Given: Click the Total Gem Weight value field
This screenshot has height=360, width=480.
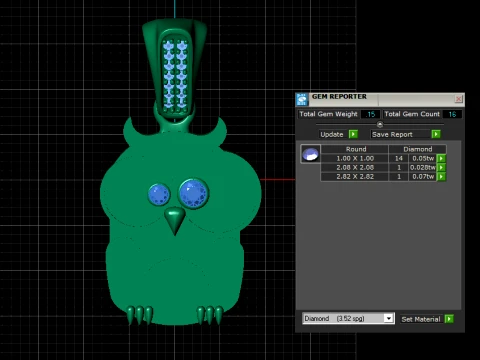Looking at the screenshot, I should 370,114.
